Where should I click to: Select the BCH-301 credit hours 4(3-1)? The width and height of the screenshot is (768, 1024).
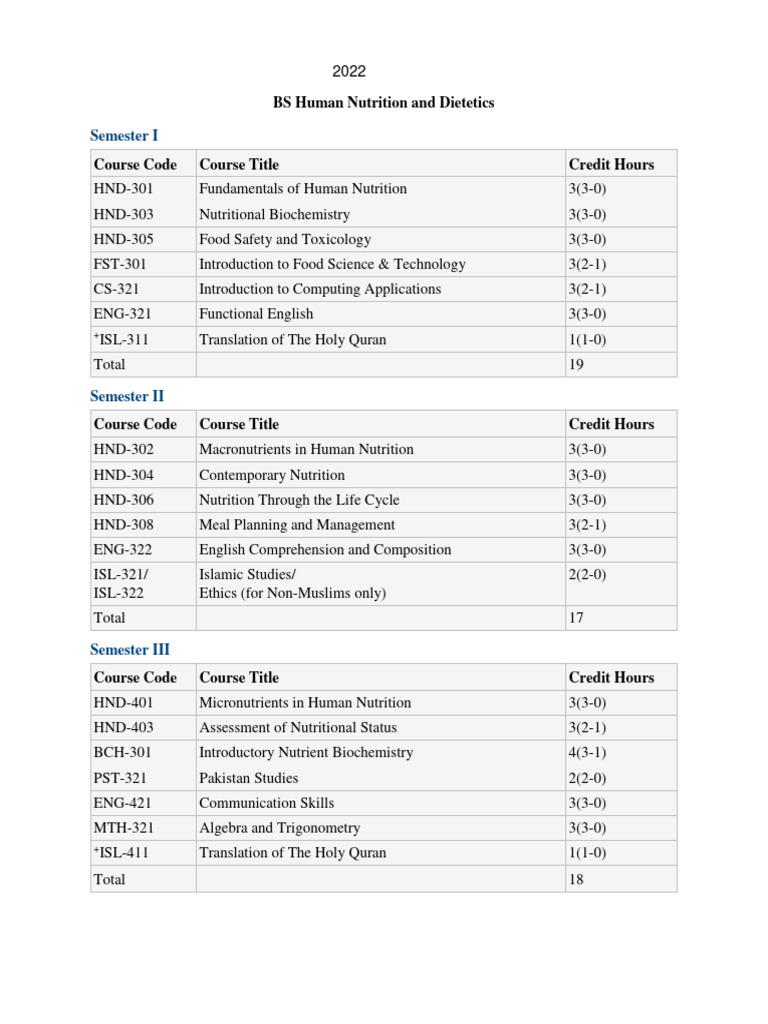[587, 752]
